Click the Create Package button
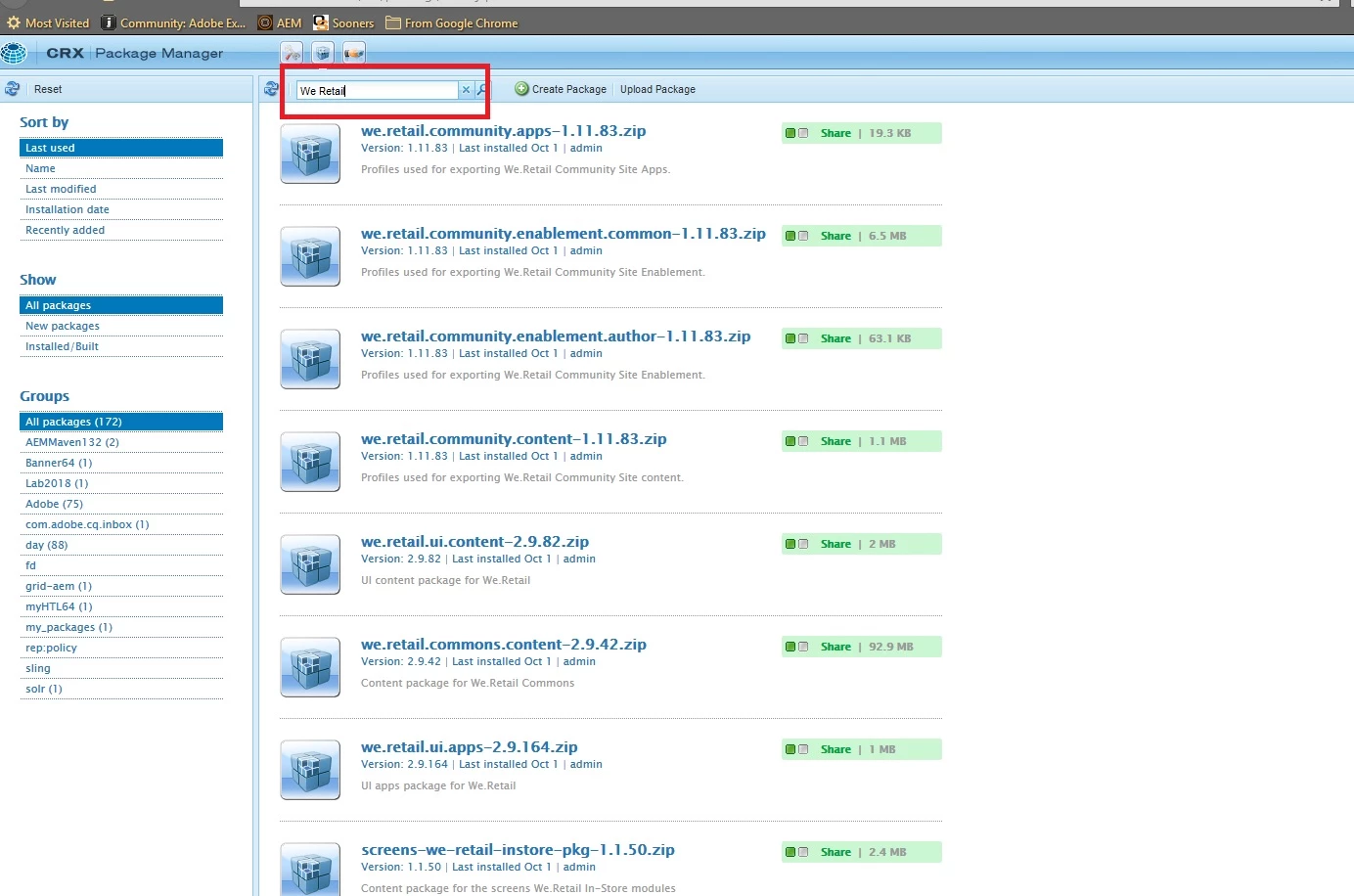The height and width of the screenshot is (896, 1354). click(x=561, y=89)
